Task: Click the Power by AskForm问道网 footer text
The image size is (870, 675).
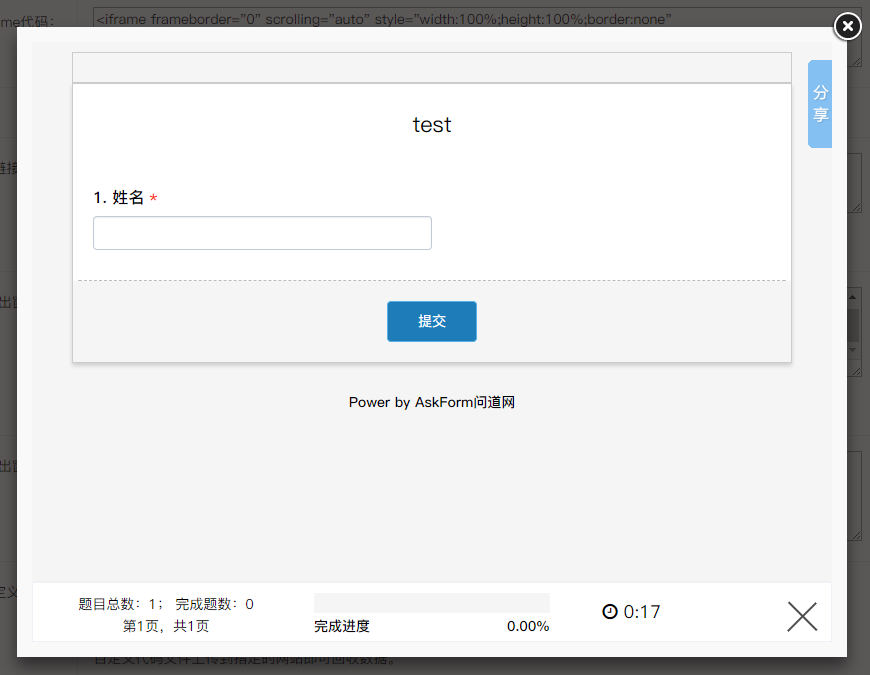Action: [x=432, y=402]
